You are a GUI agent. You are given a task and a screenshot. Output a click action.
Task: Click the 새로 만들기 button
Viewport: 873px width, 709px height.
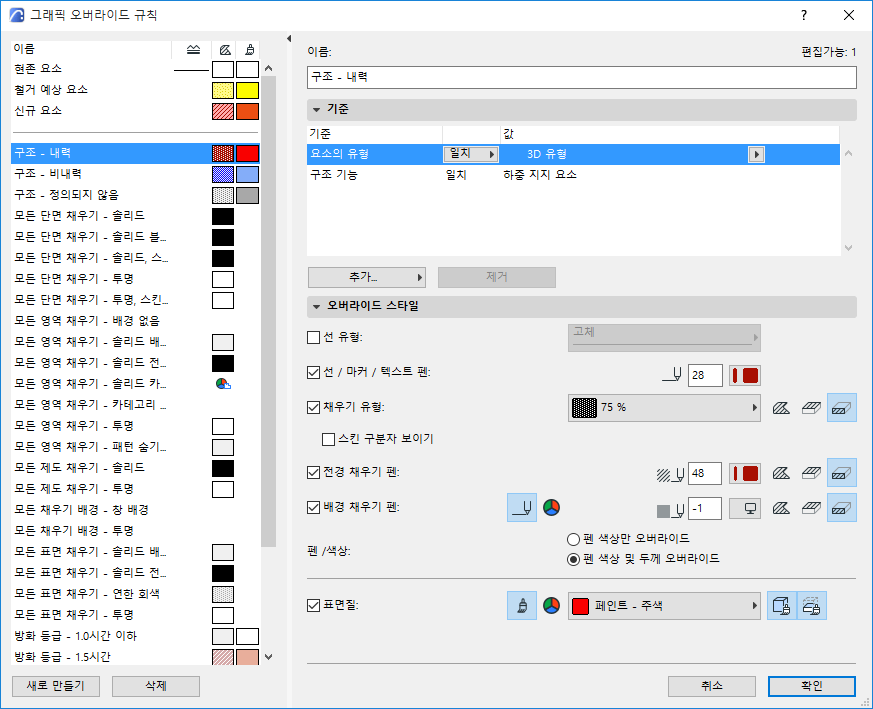pos(56,686)
